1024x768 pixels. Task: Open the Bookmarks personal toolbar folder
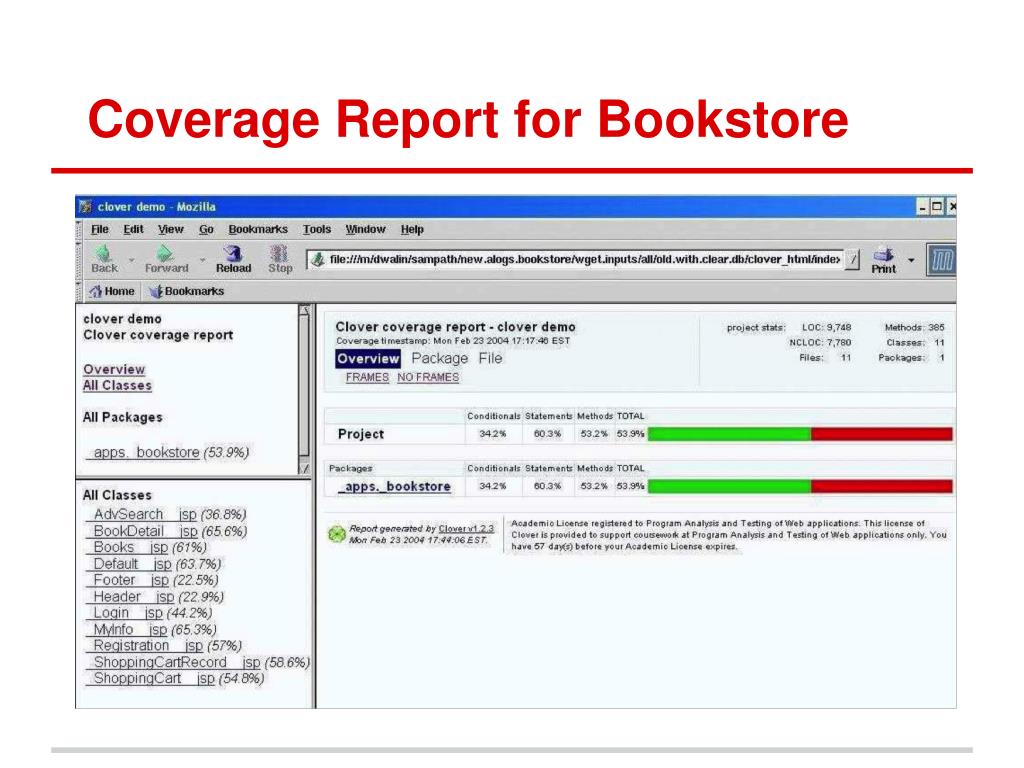[187, 291]
